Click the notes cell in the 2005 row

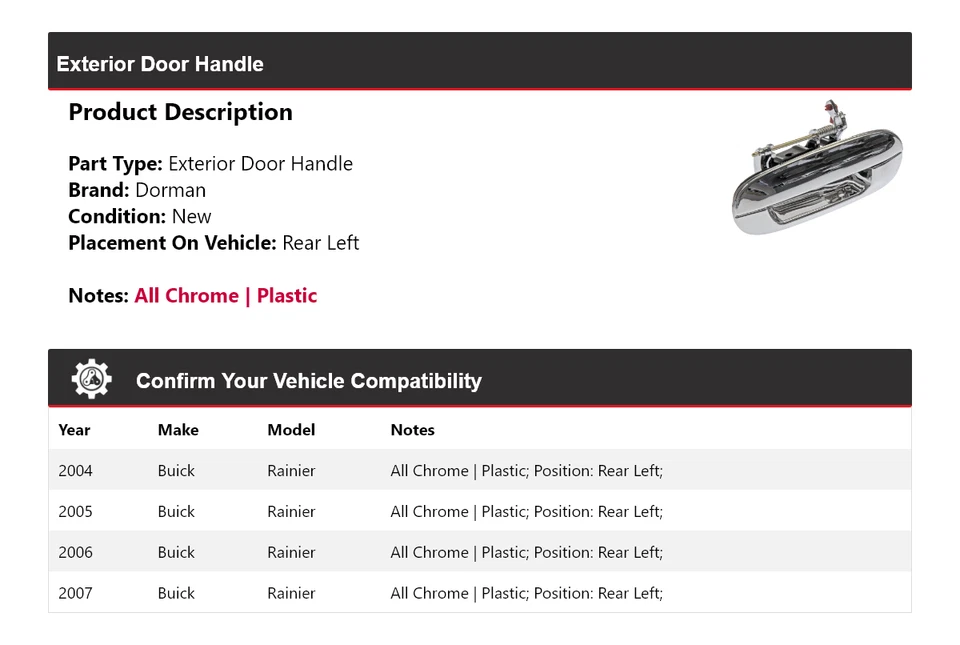click(x=526, y=512)
